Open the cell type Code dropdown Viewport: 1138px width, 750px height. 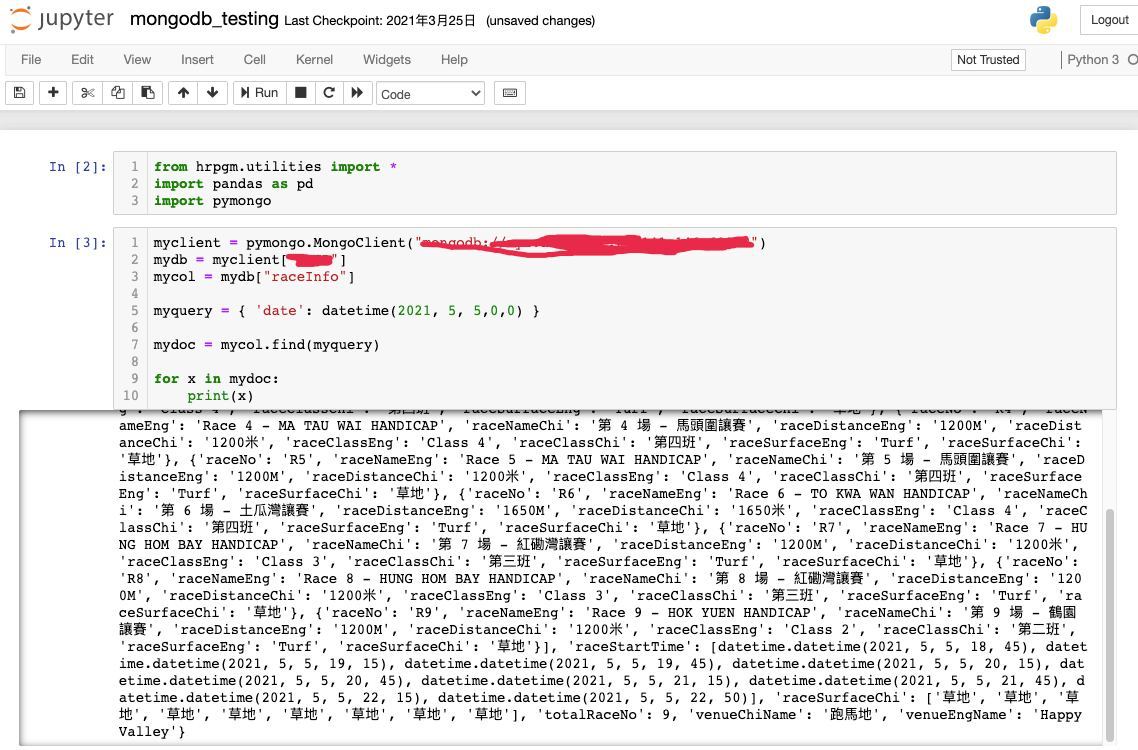coord(430,94)
